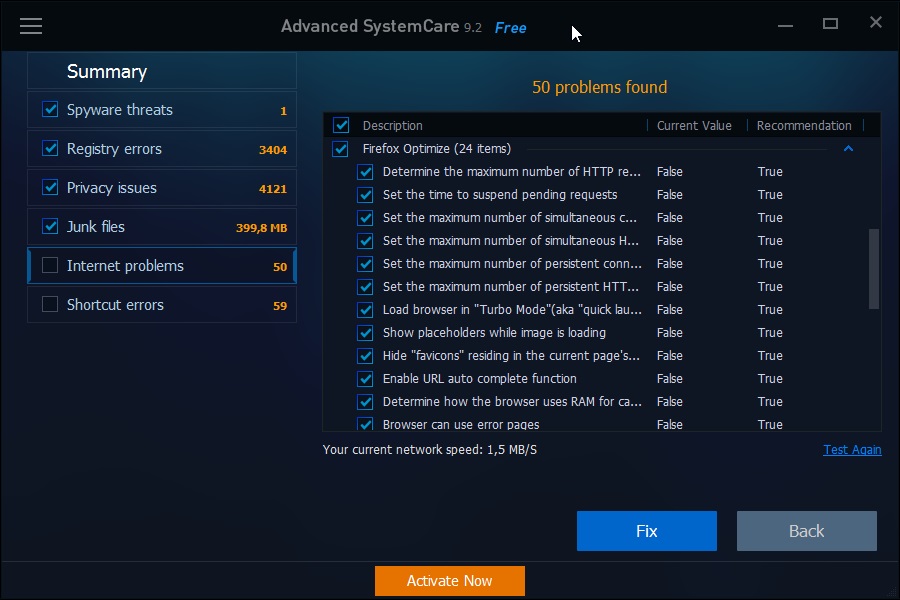Disable 'Enable URL auto complete function'
Image resolution: width=900 pixels, height=600 pixels.
point(365,378)
